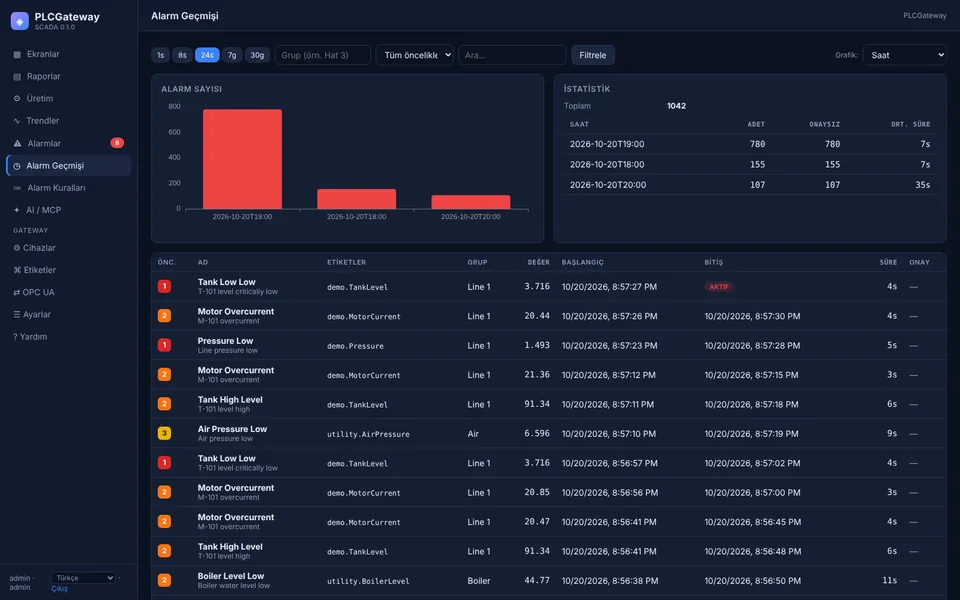Click the AI / MCP sparkle icon

[17, 210]
